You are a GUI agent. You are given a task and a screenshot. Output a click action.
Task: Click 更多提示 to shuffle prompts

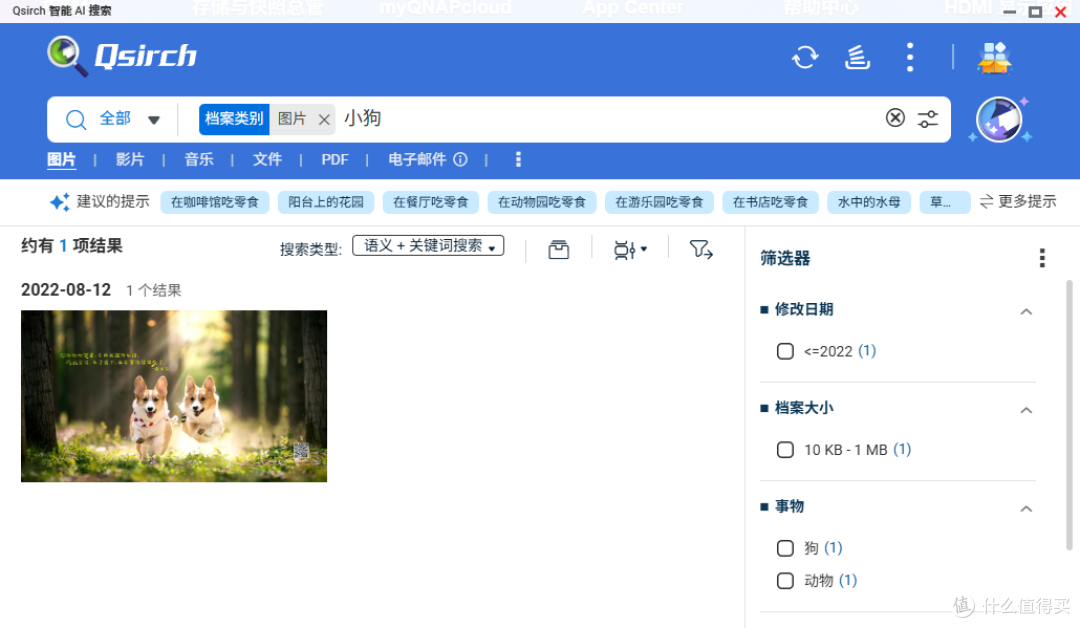tap(1018, 202)
